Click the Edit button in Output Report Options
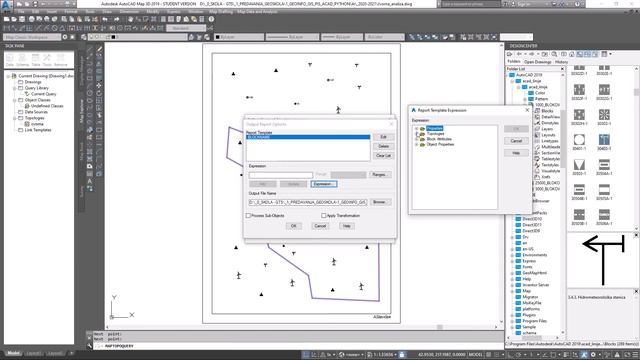 pyautogui.click(x=383, y=137)
